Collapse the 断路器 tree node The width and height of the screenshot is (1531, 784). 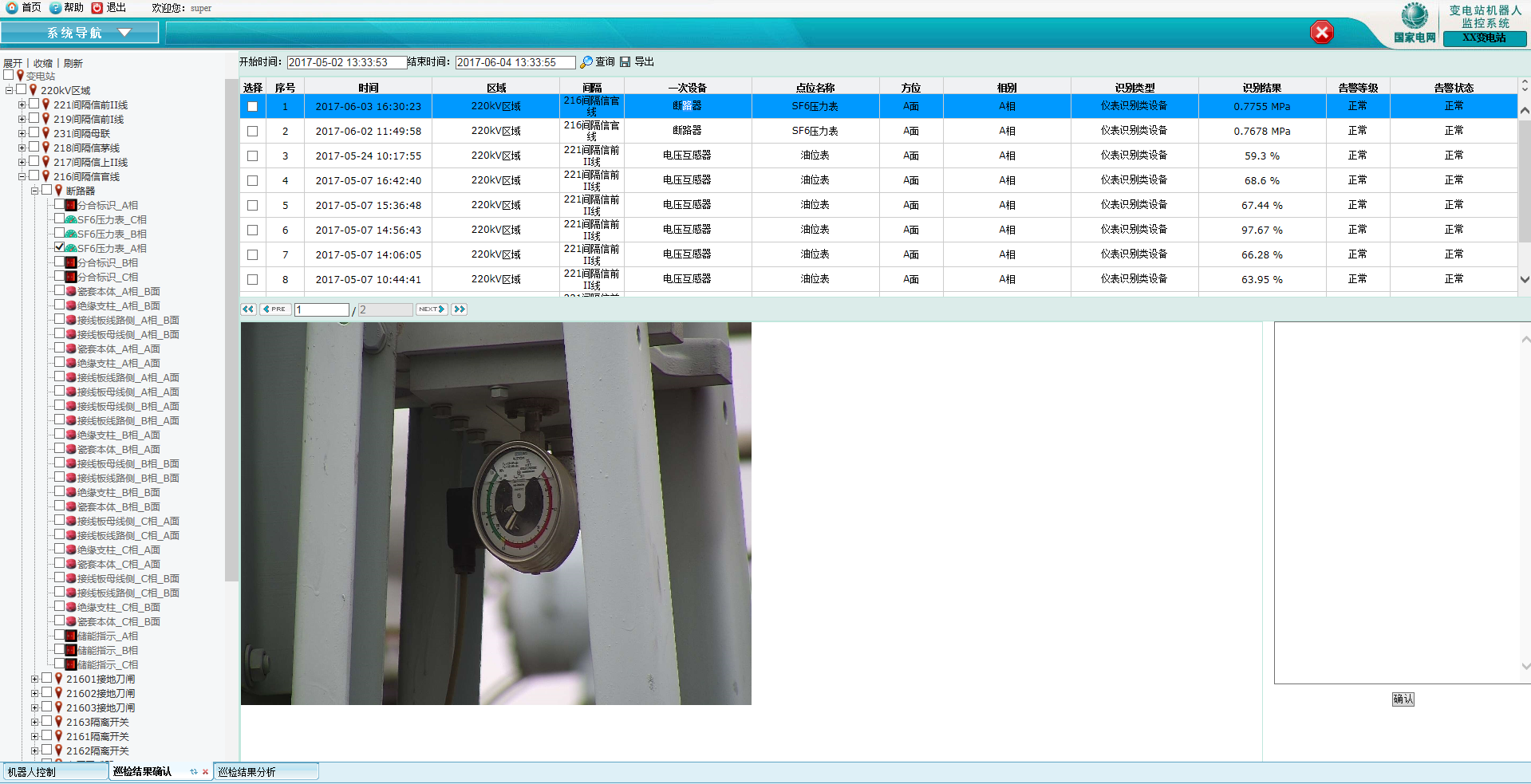click(x=34, y=191)
